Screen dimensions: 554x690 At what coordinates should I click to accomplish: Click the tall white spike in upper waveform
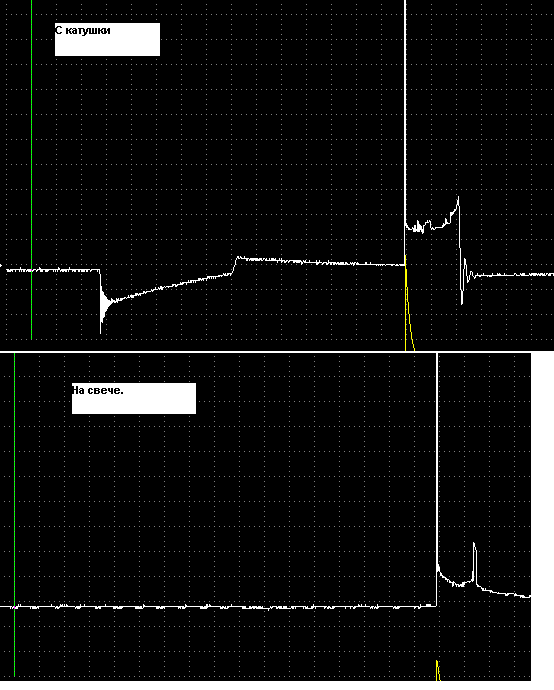click(x=405, y=114)
